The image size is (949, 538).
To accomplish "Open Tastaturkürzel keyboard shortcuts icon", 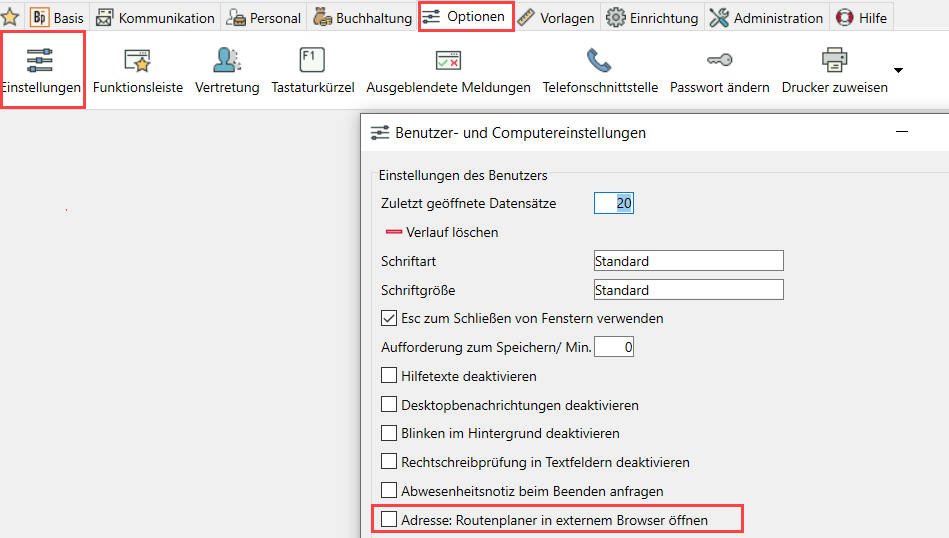I will tap(313, 62).
